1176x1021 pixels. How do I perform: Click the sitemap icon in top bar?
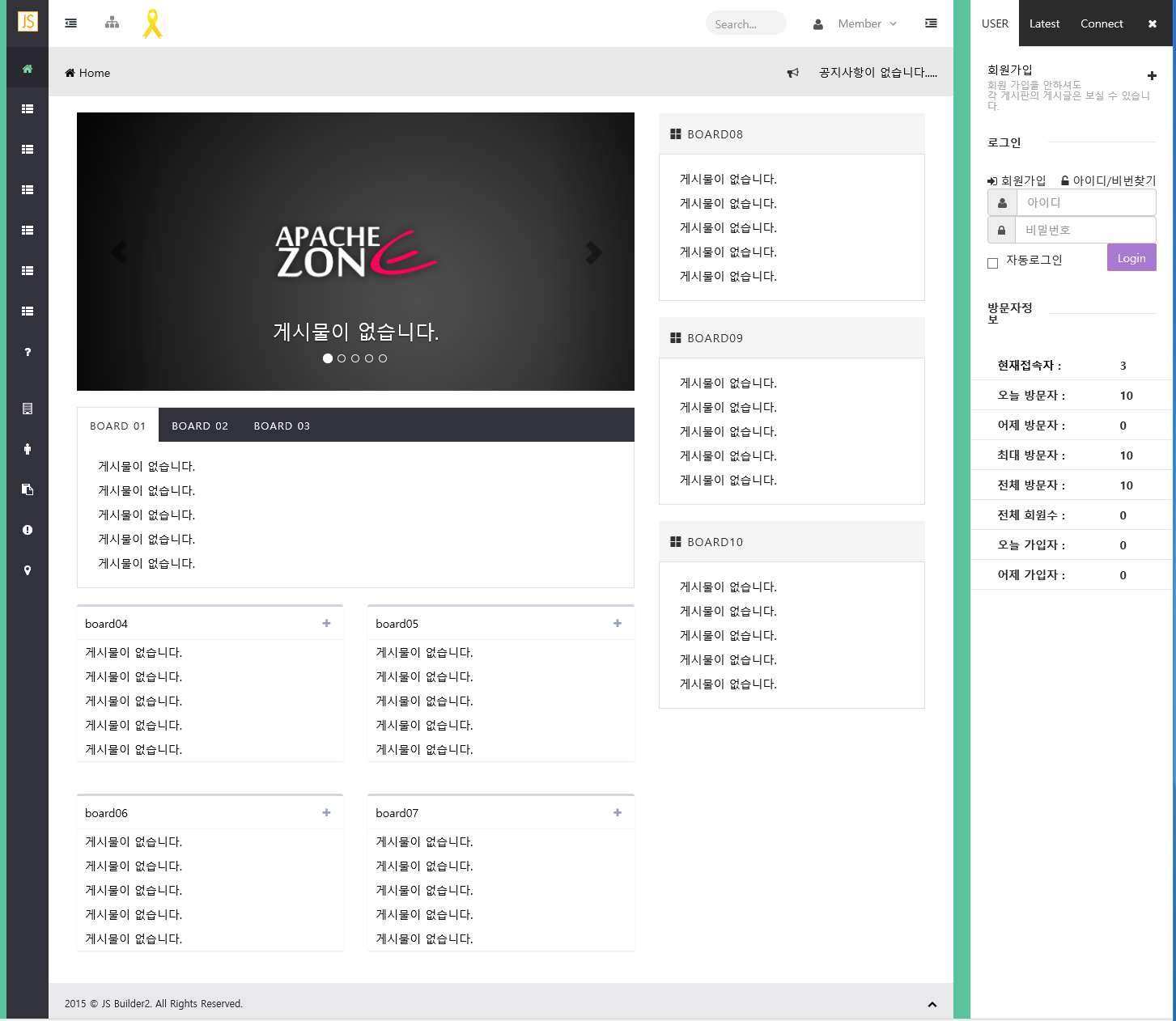(x=112, y=23)
